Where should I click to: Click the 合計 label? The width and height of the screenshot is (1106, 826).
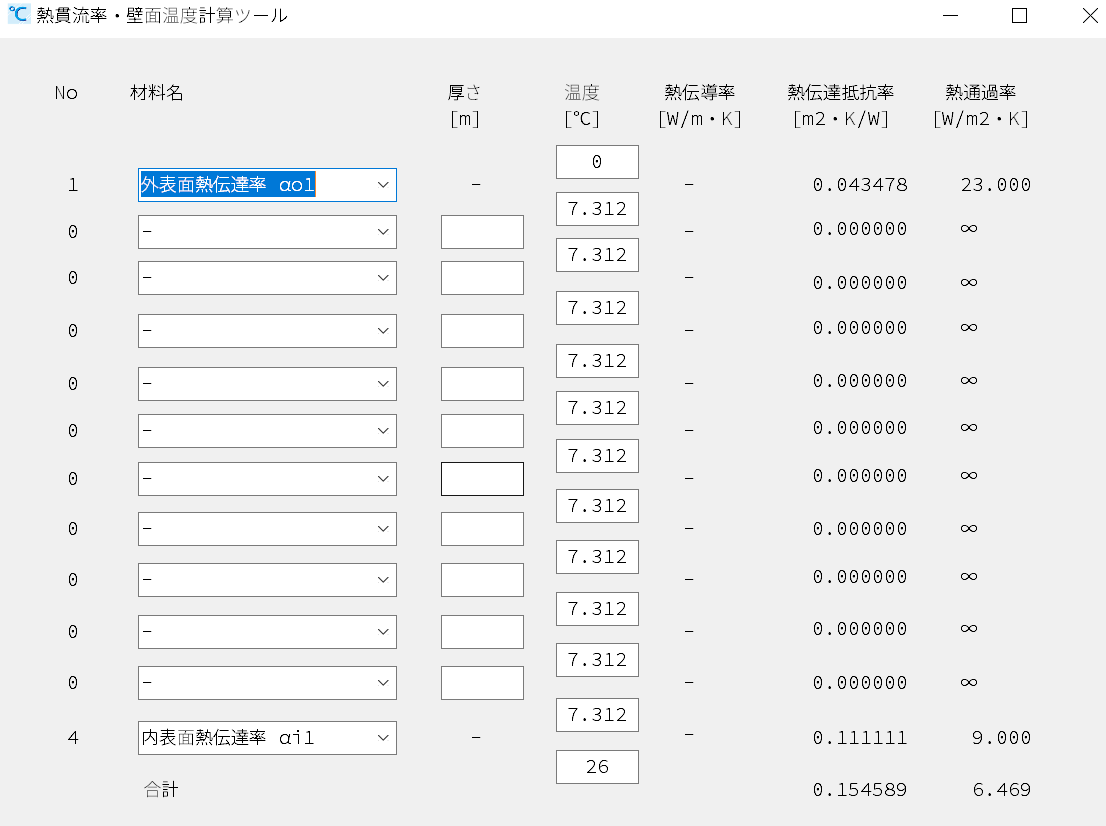161,789
